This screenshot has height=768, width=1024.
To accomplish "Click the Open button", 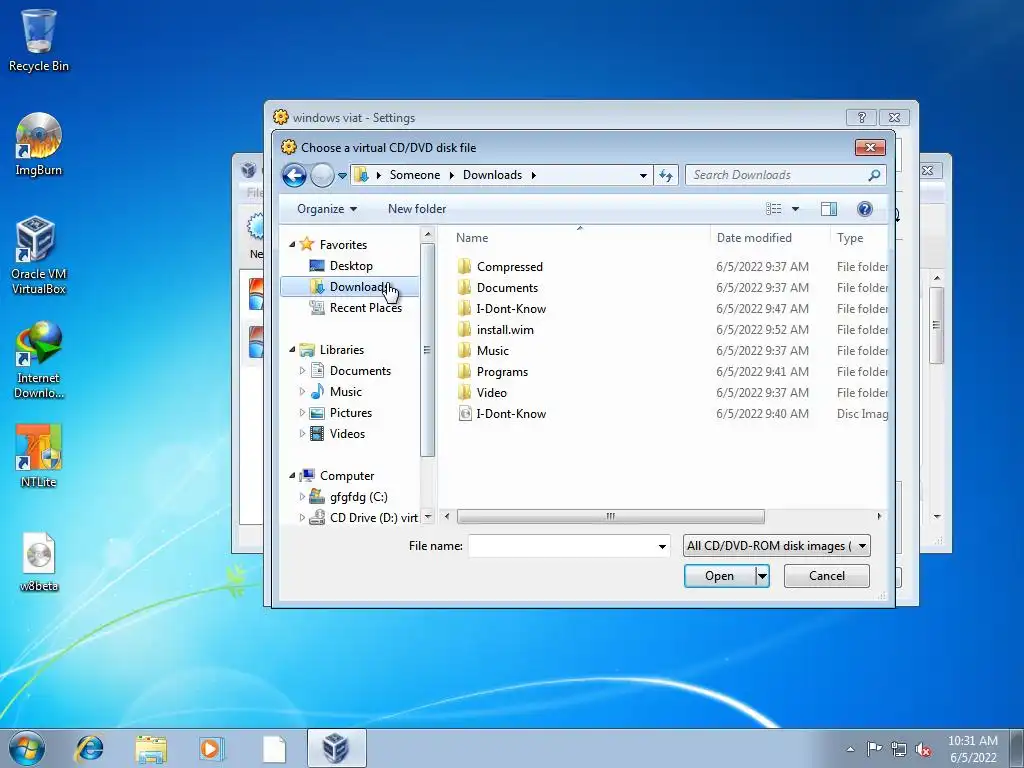I will (x=720, y=576).
